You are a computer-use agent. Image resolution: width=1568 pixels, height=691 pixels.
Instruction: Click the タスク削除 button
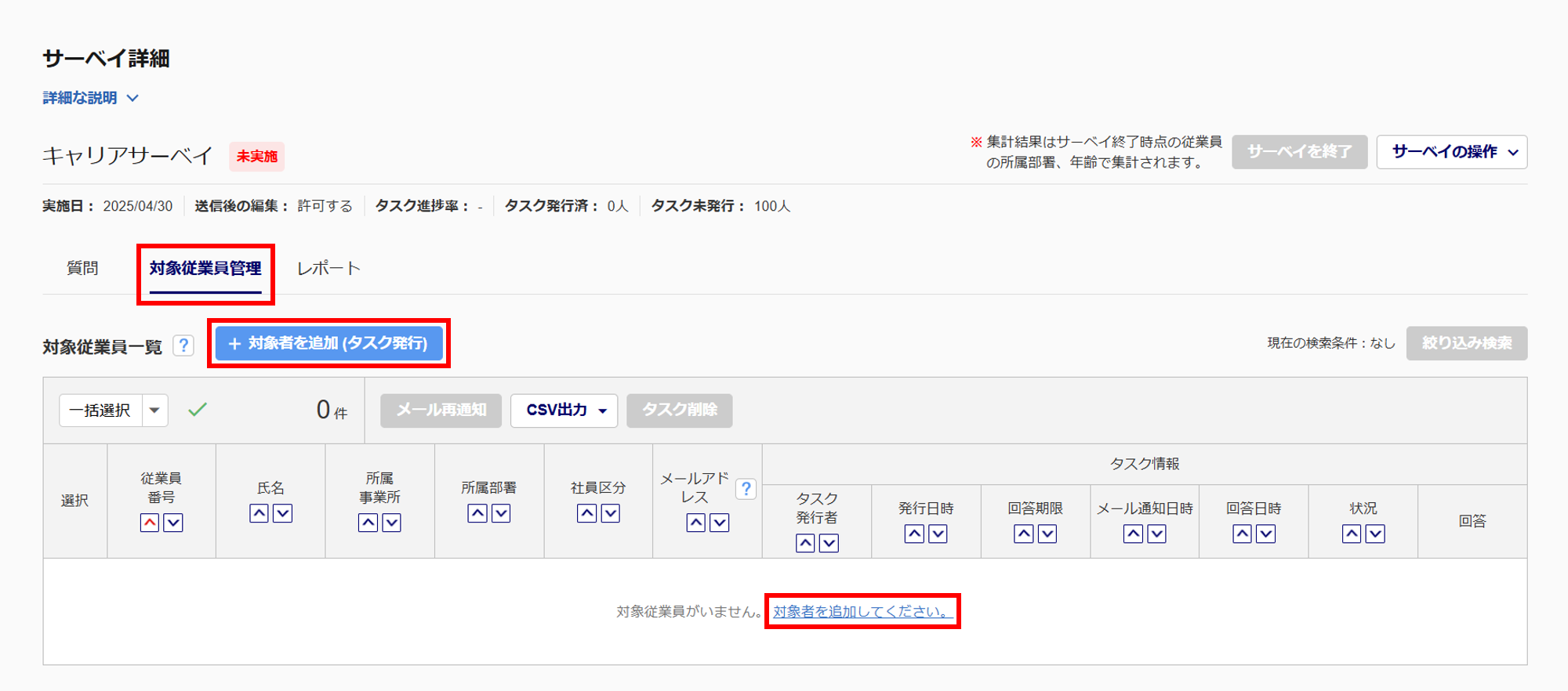[x=680, y=411]
